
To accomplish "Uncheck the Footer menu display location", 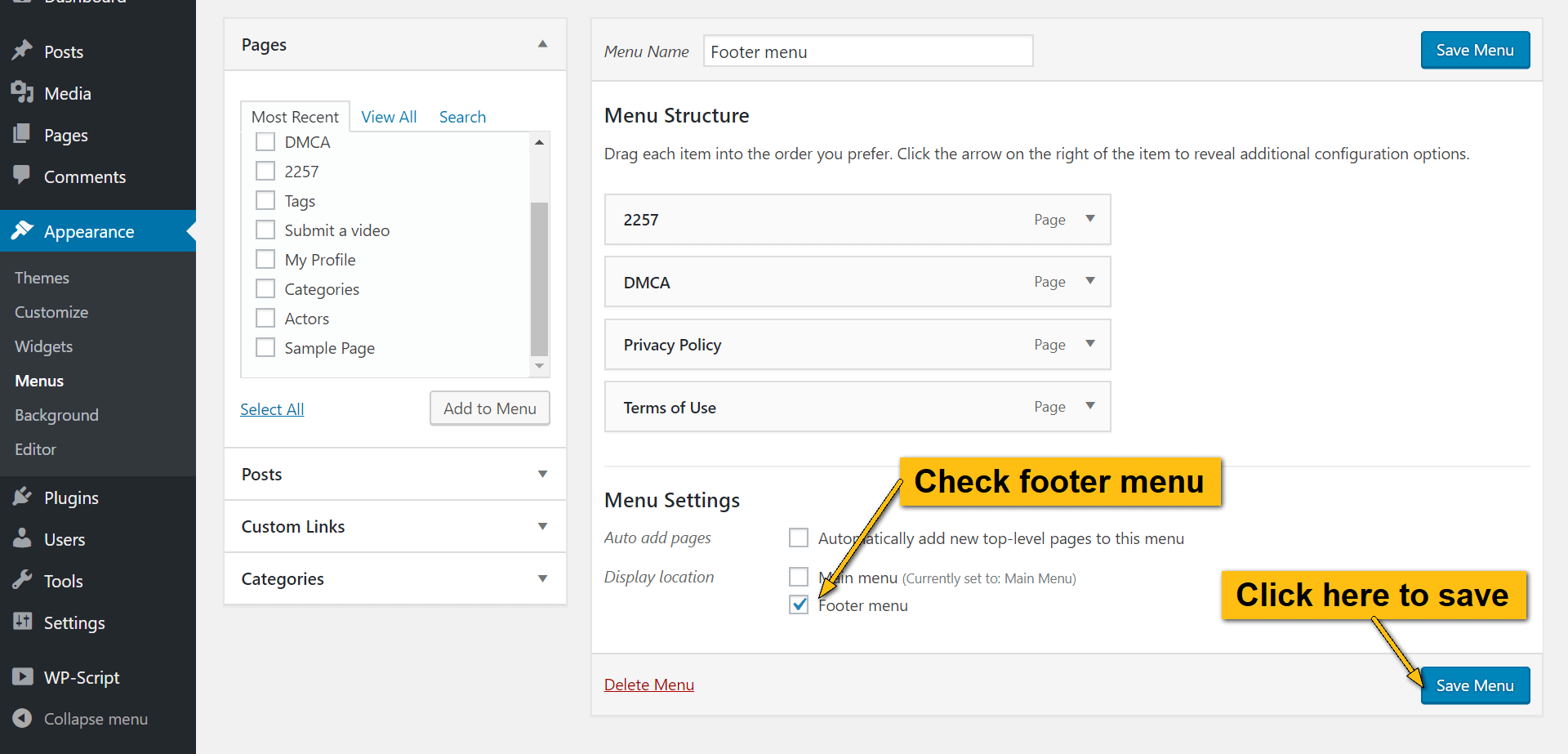I will pyautogui.click(x=799, y=605).
